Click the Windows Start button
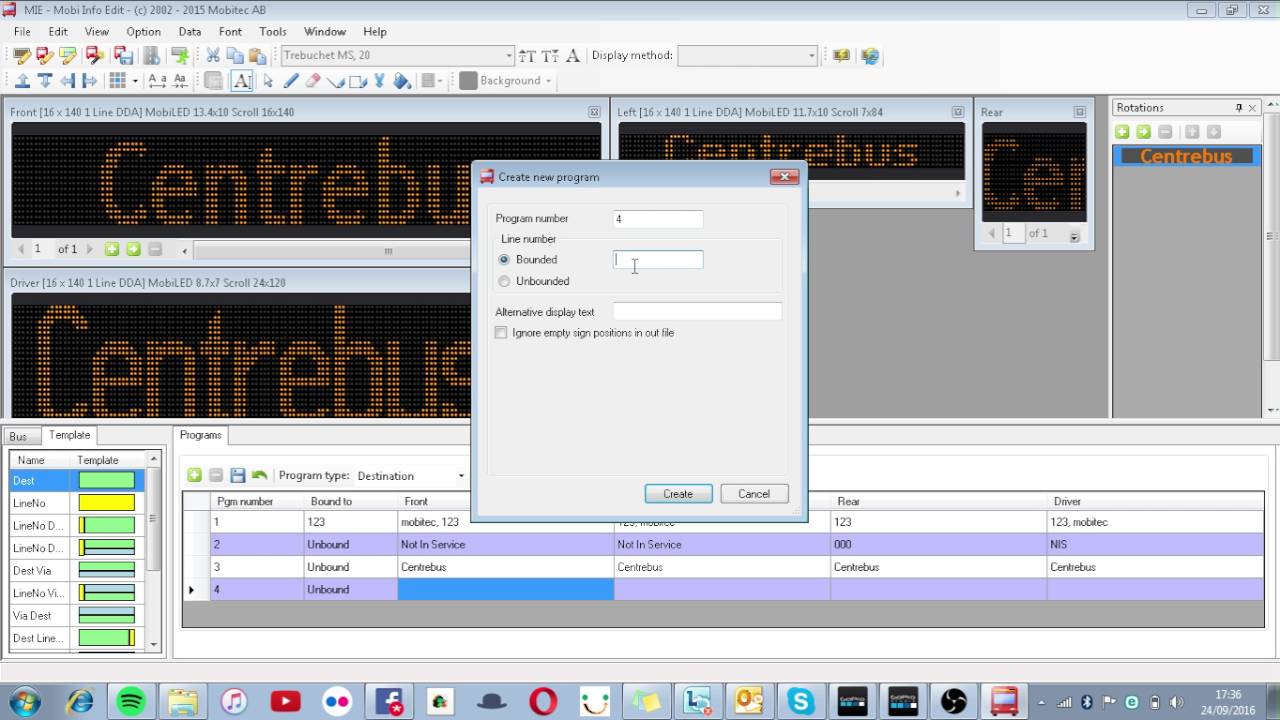The height and width of the screenshot is (720, 1280). point(24,701)
